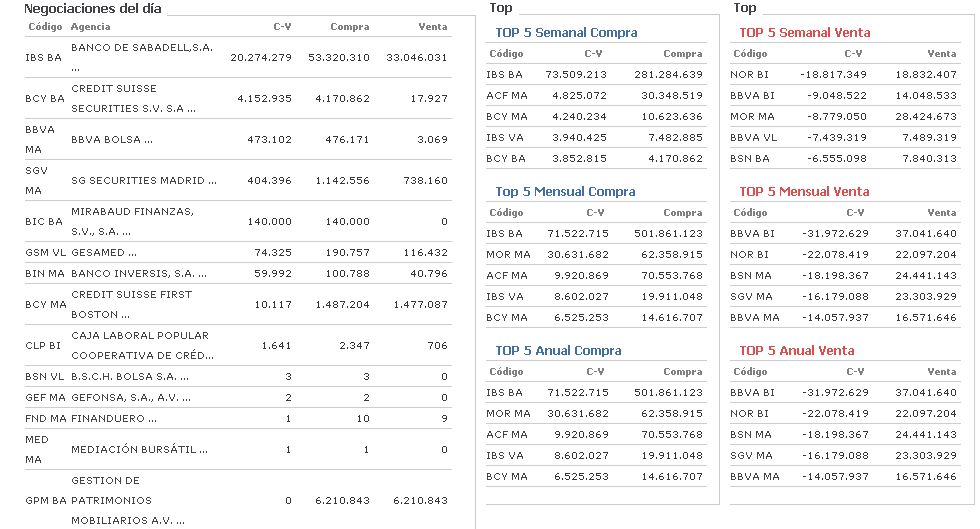Viewport: 980px width, 529px height.
Task: Click the B.S.C.H. BOLSA S.A. entry
Action: coord(130,377)
